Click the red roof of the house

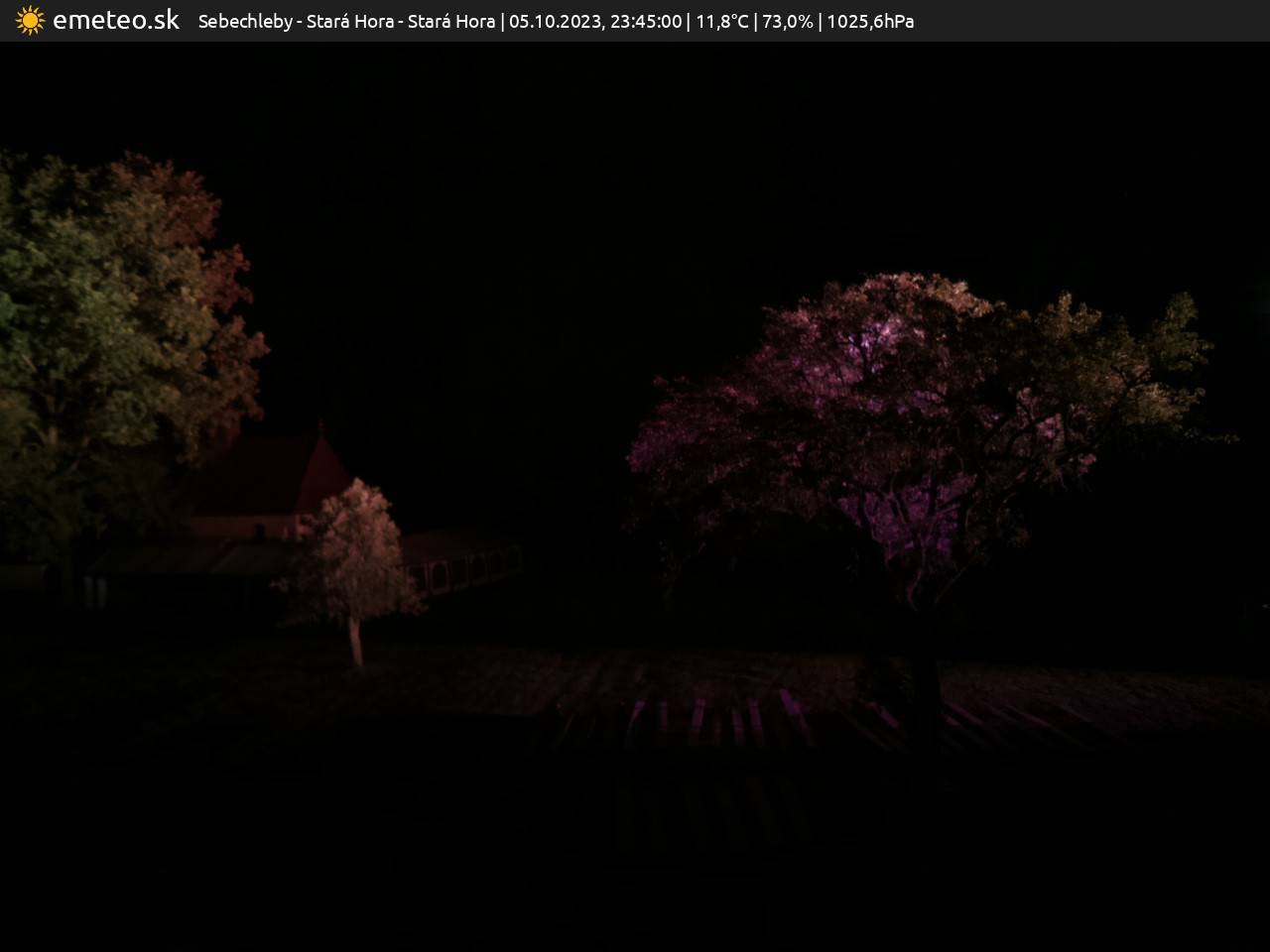(268, 476)
